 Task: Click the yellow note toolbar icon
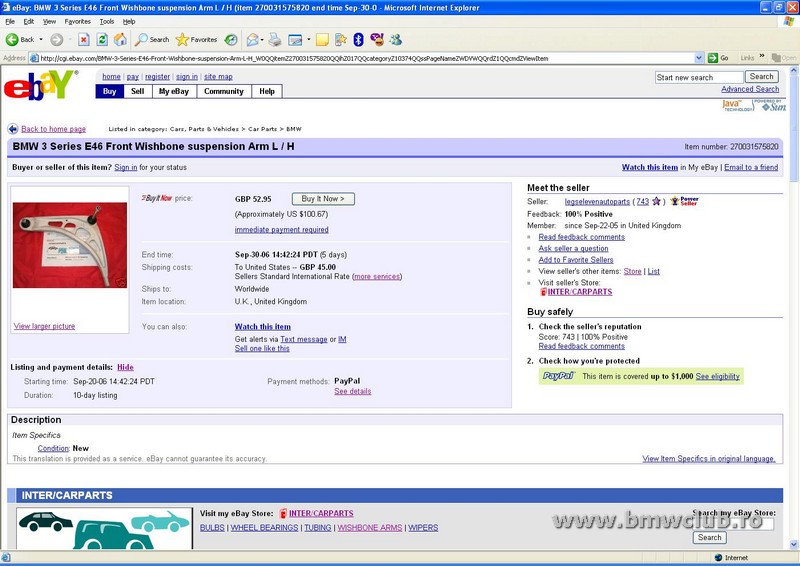pos(322,40)
